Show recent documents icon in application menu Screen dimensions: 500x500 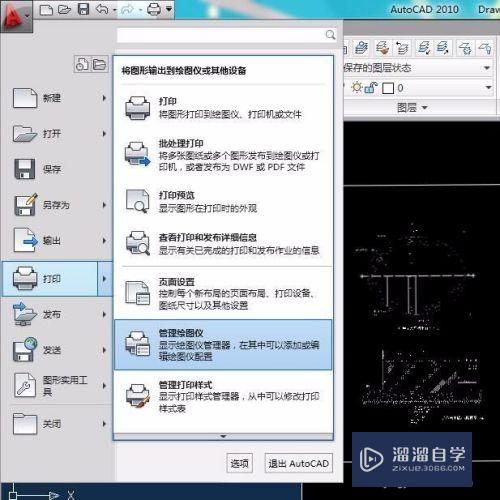(82, 64)
